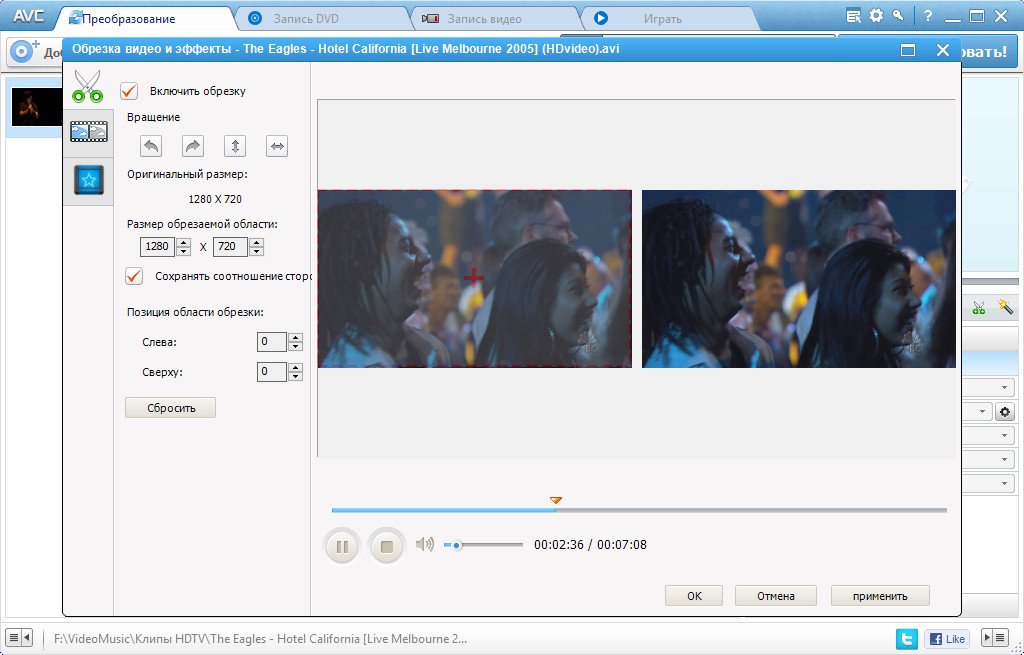Select the scissors crop tool icon
1024x655 pixels.
(x=88, y=86)
